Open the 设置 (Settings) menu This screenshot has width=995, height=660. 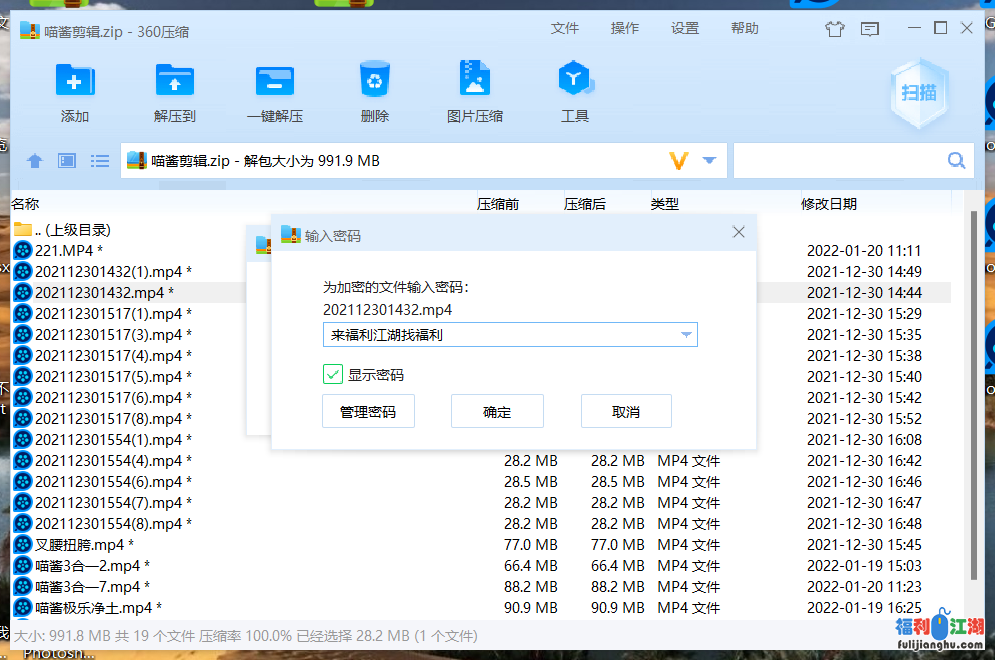[685, 28]
